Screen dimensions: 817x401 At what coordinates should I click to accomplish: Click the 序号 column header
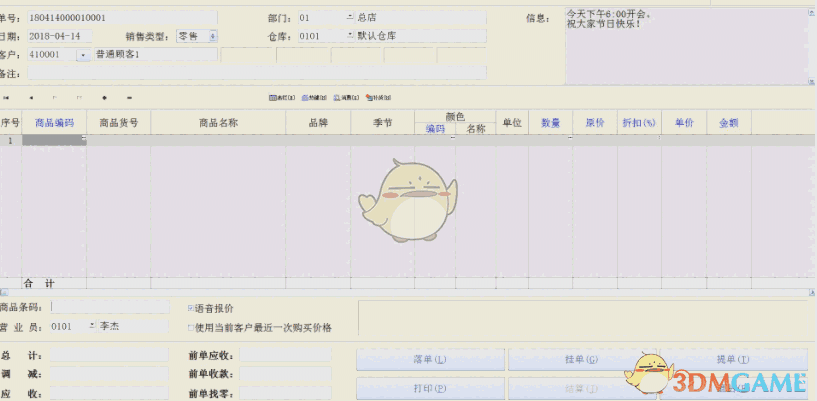(x=10, y=123)
